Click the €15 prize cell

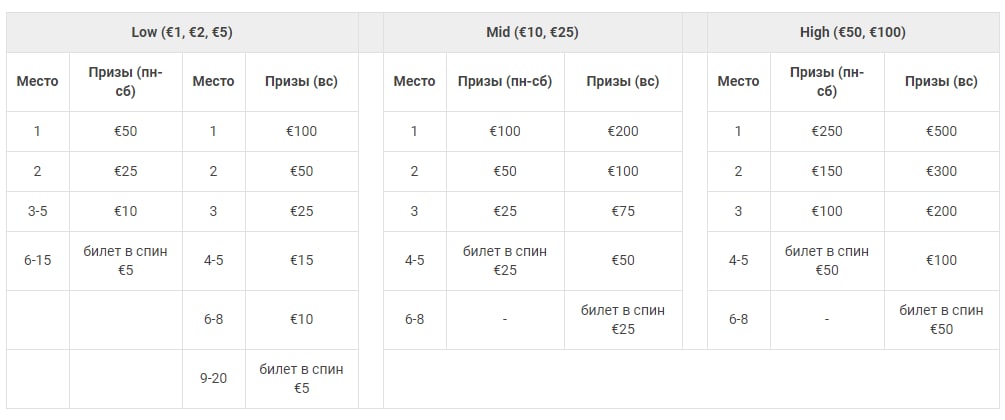pyautogui.click(x=301, y=260)
